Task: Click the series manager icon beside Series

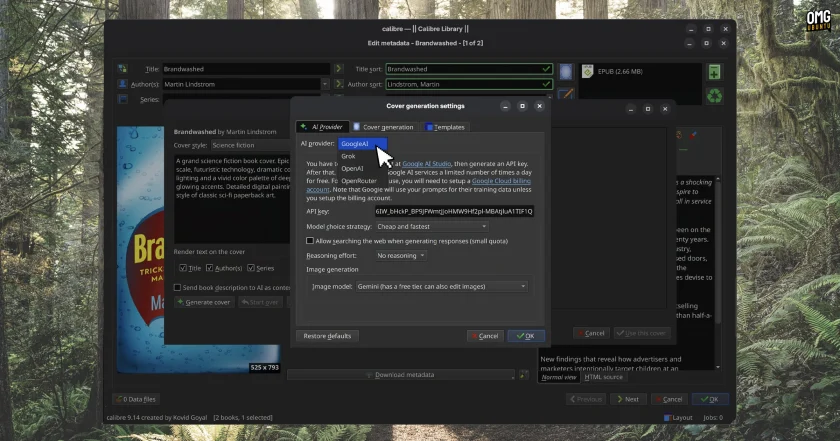Action: pyautogui.click(x=123, y=99)
